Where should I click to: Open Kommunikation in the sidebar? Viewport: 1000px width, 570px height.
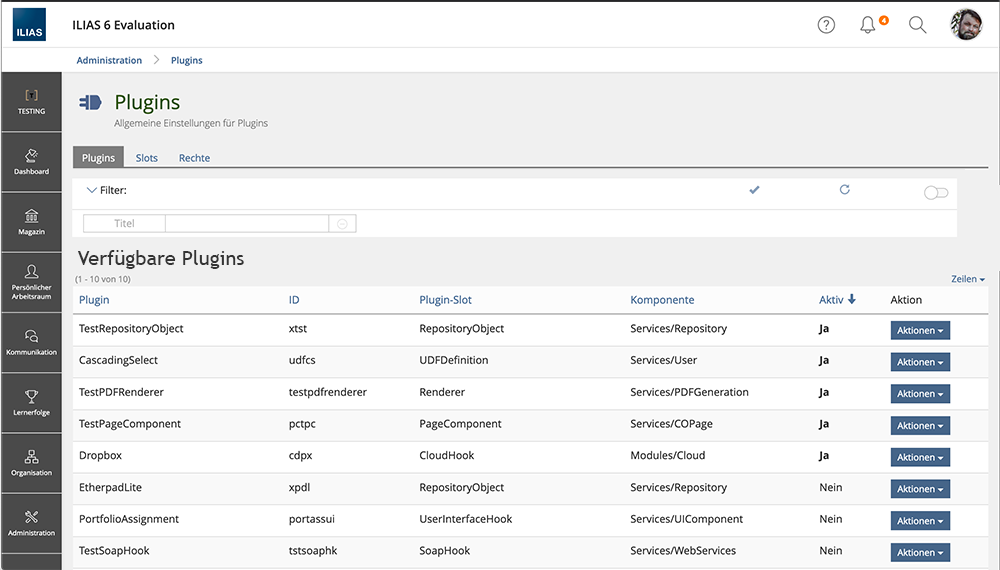[31, 342]
